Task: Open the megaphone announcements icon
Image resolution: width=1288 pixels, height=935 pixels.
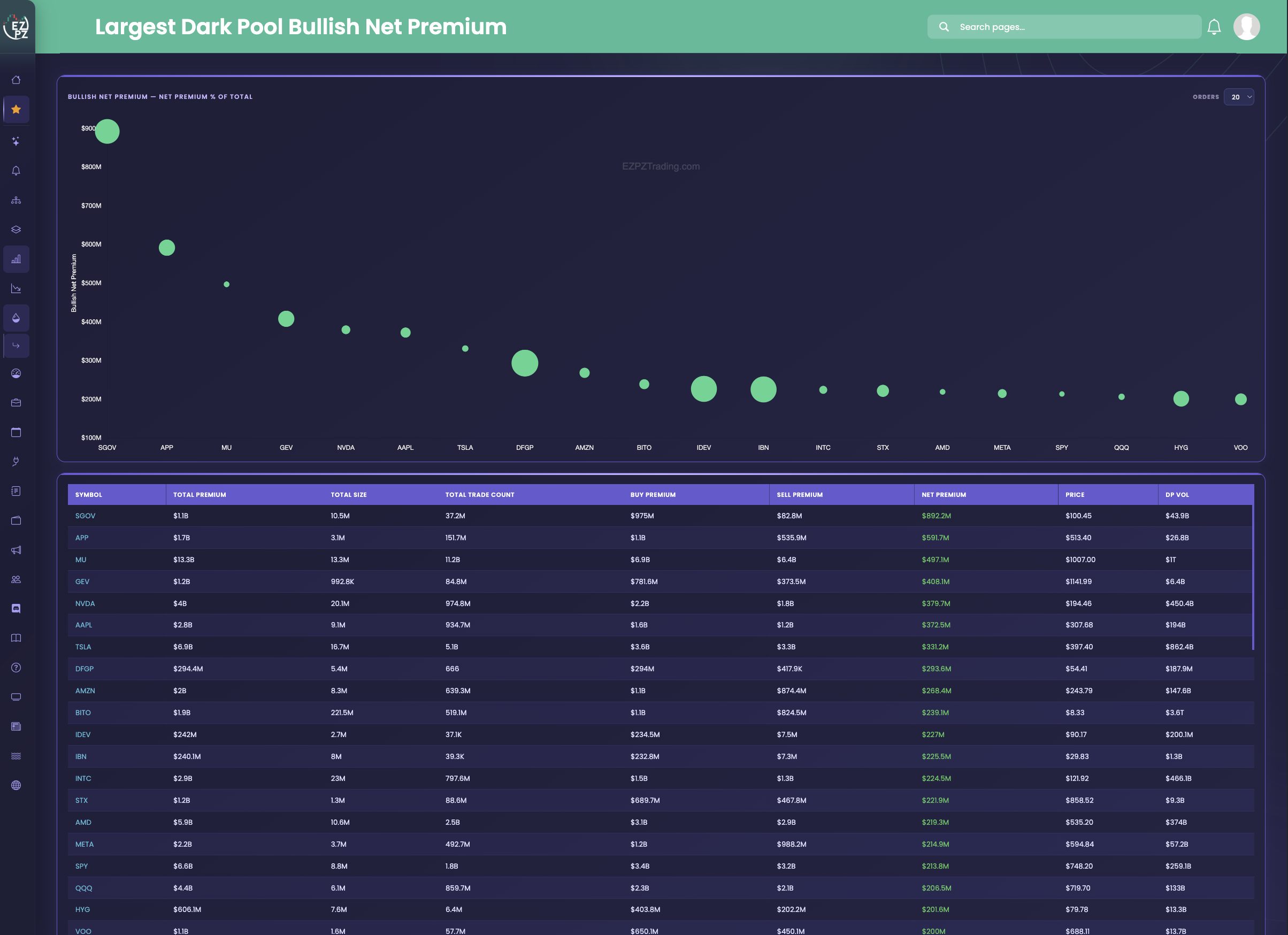Action: click(16, 550)
